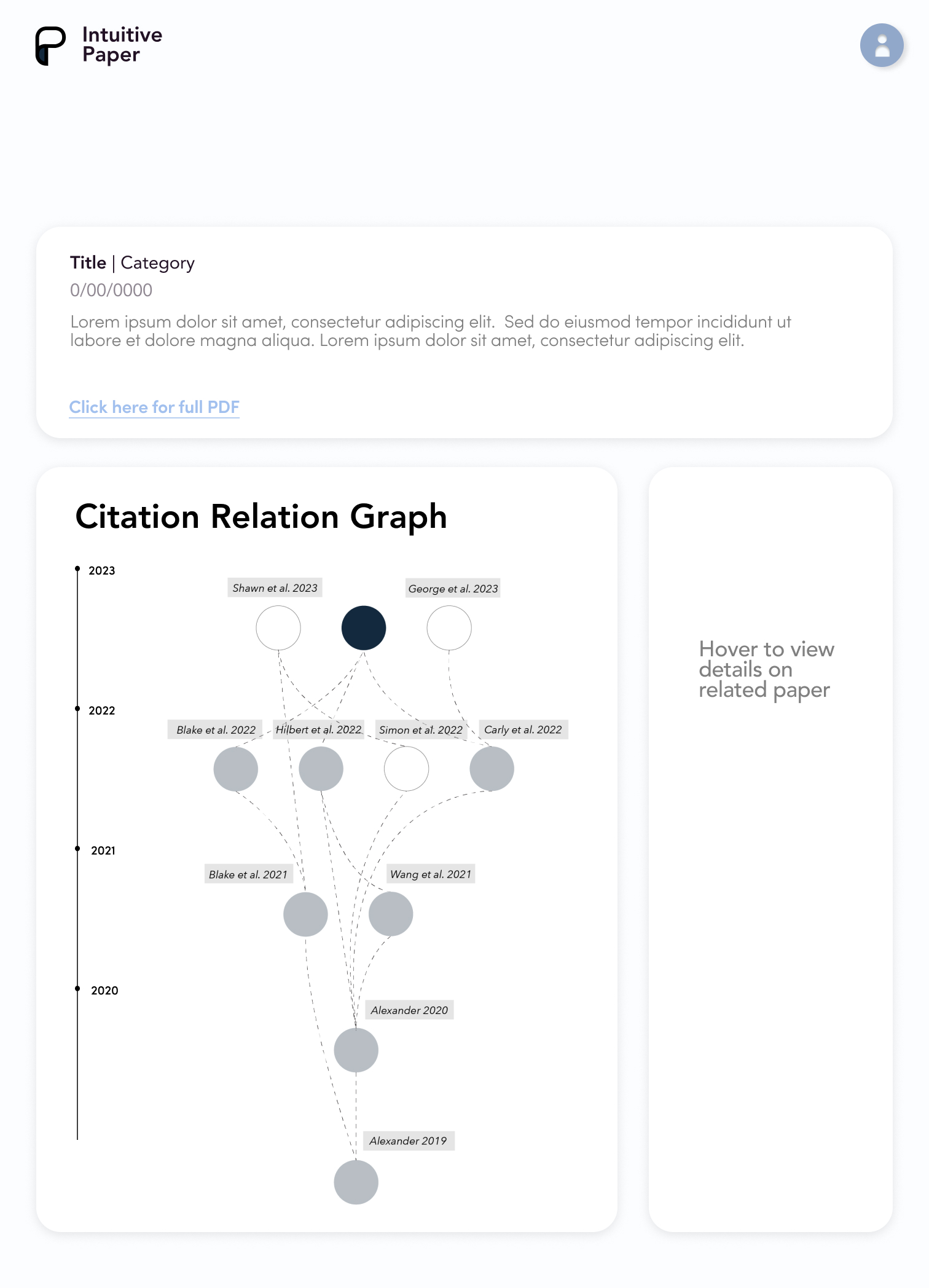Viewport: 929px width, 1288px height.
Task: Click the Hover to view details panel
Action: pyautogui.click(x=770, y=849)
